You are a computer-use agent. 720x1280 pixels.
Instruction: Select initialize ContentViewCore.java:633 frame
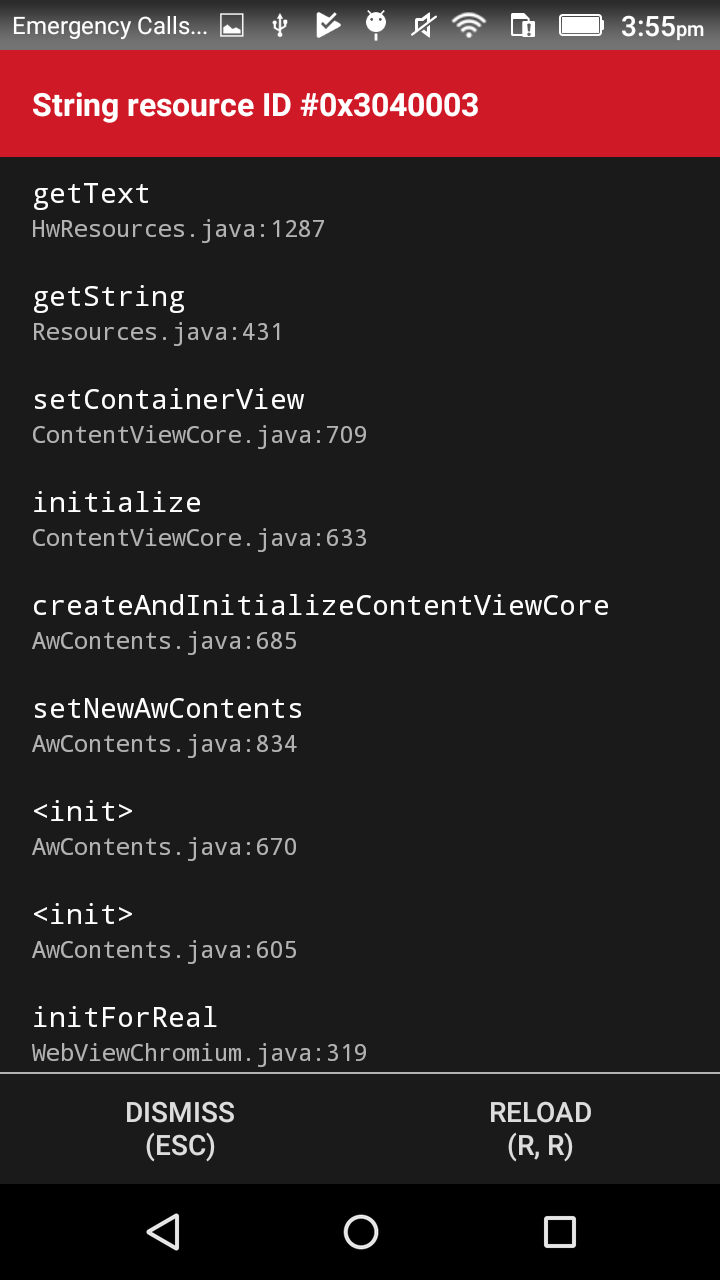click(x=360, y=519)
